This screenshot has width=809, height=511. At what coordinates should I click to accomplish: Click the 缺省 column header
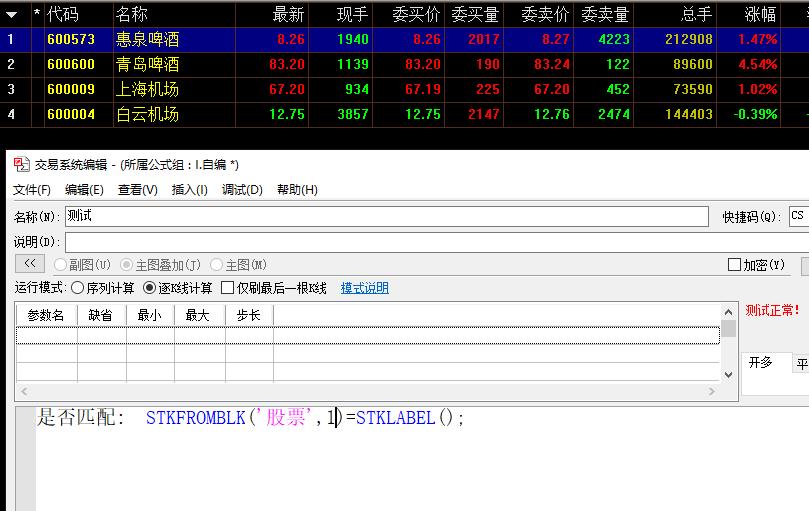point(102,315)
